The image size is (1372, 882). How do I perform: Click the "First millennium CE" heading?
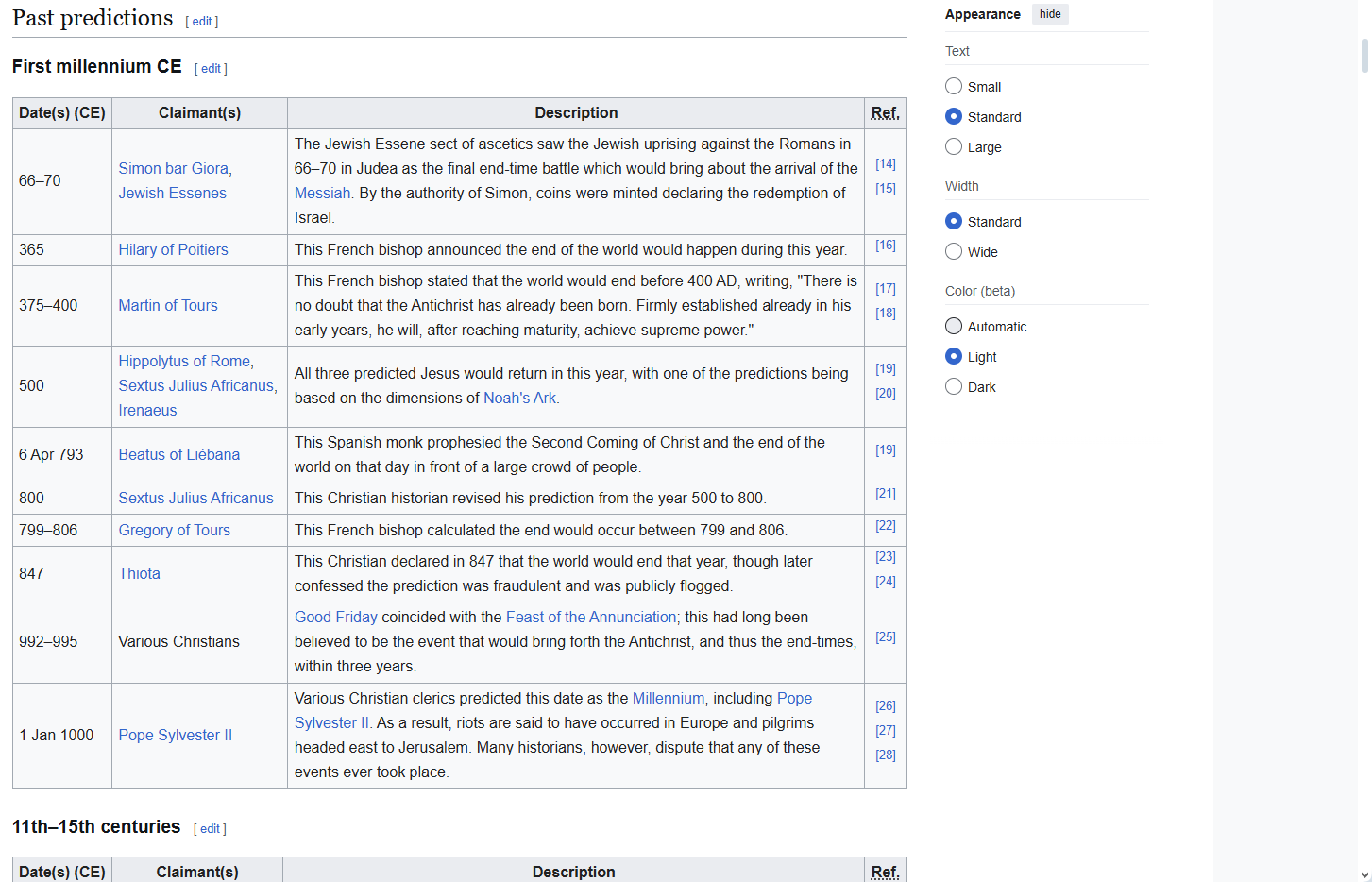(x=97, y=66)
